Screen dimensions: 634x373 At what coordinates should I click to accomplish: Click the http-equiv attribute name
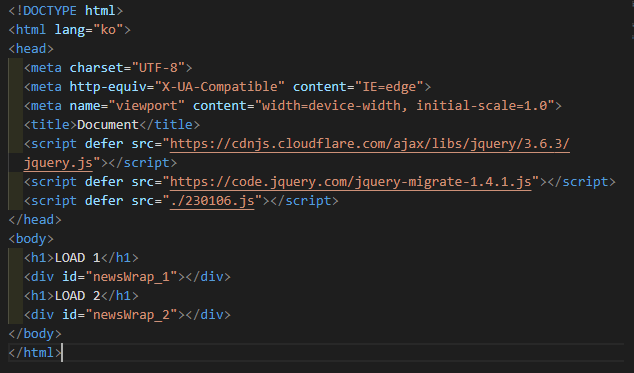(108, 87)
